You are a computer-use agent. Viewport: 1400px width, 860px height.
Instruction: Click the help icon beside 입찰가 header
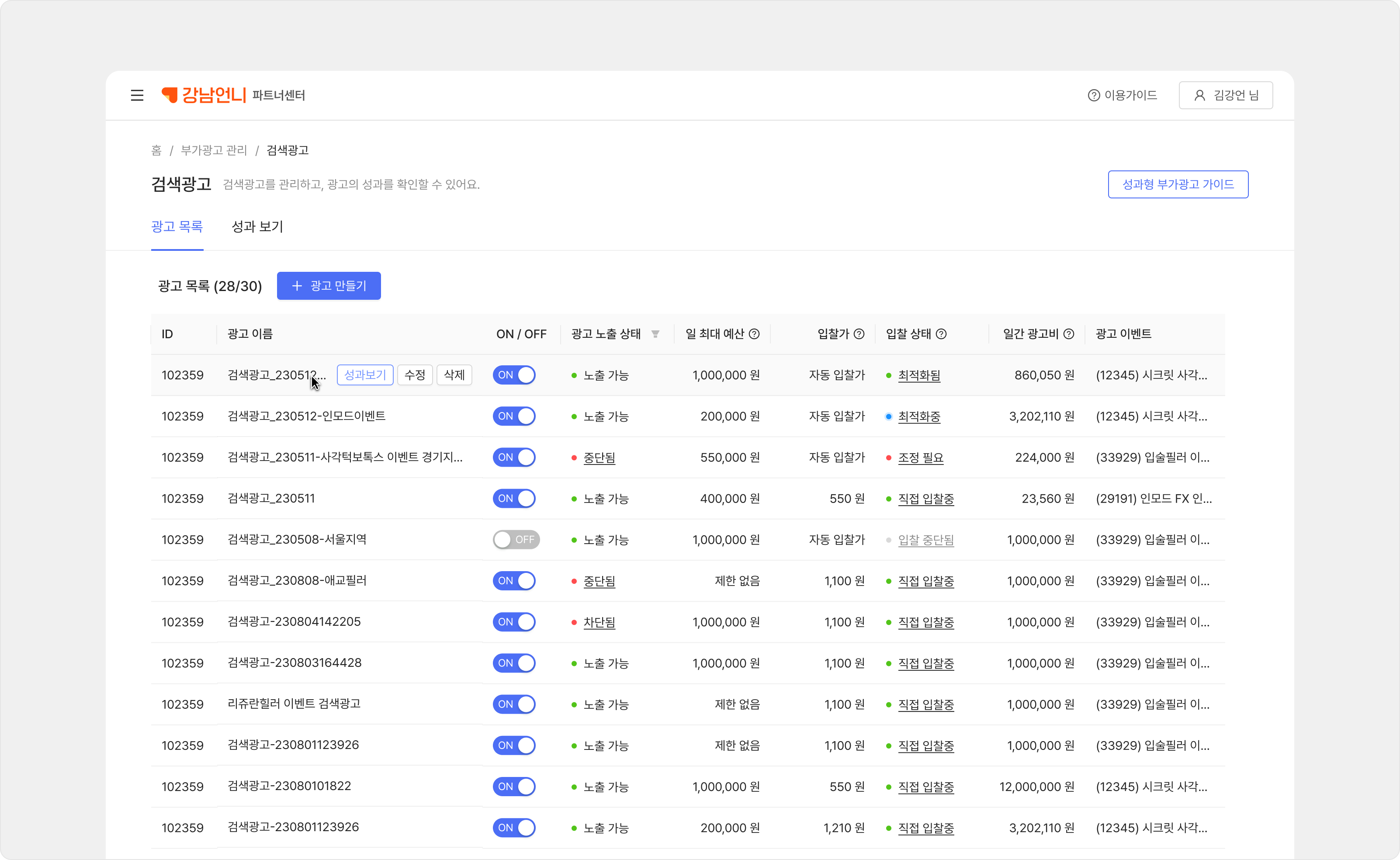(x=859, y=334)
